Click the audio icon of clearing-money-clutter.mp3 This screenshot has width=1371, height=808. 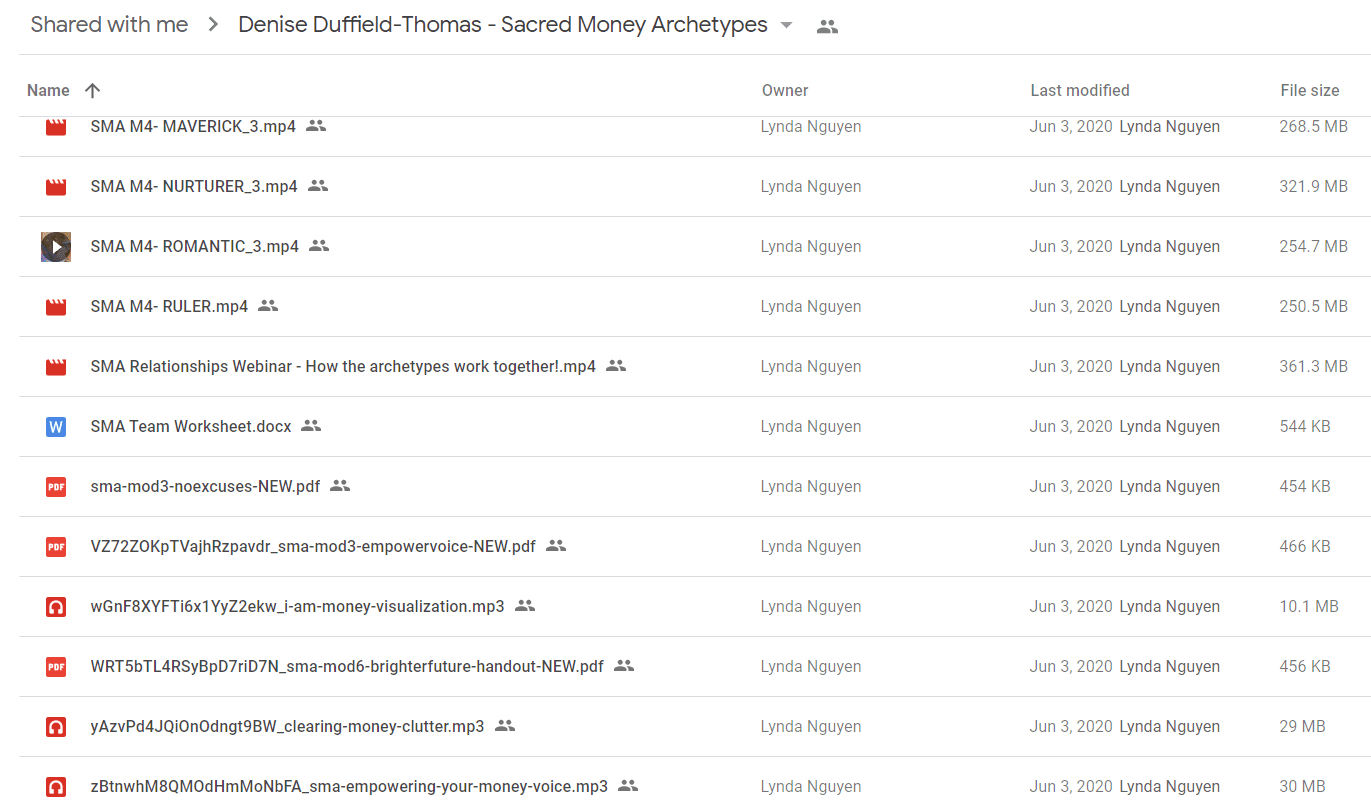[x=56, y=727]
